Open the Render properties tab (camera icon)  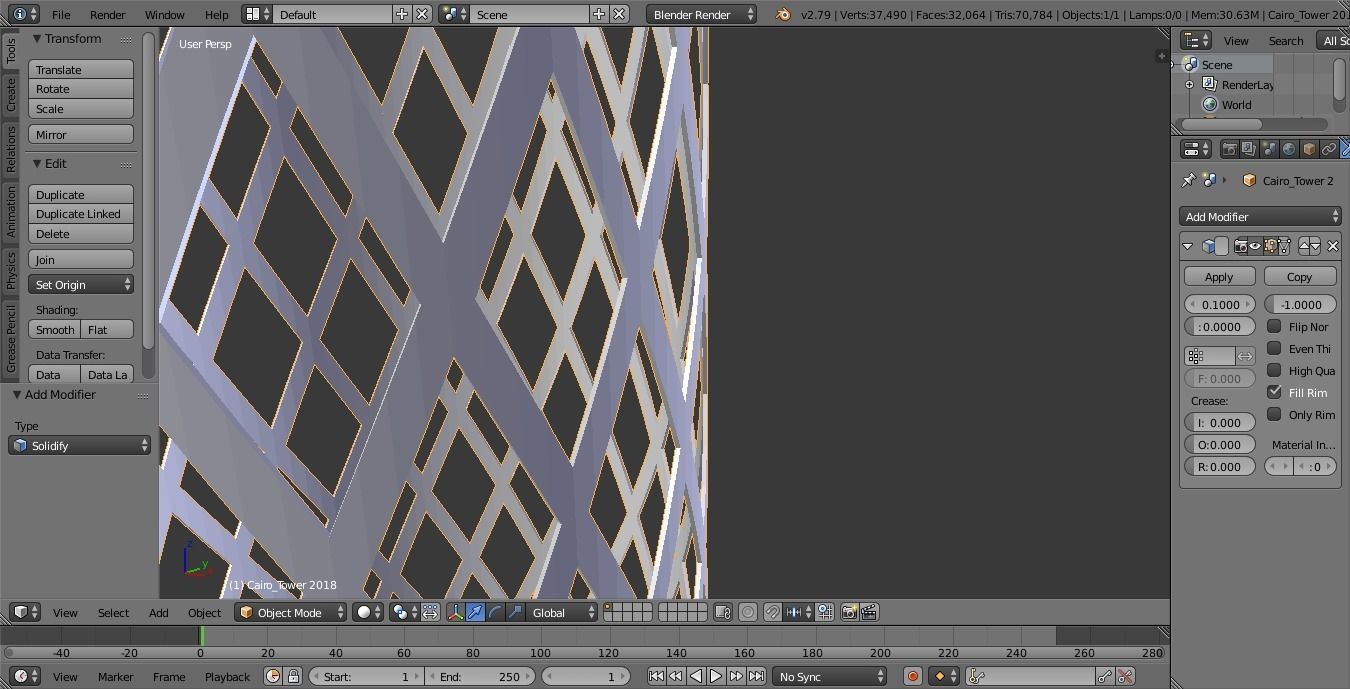[1230, 149]
